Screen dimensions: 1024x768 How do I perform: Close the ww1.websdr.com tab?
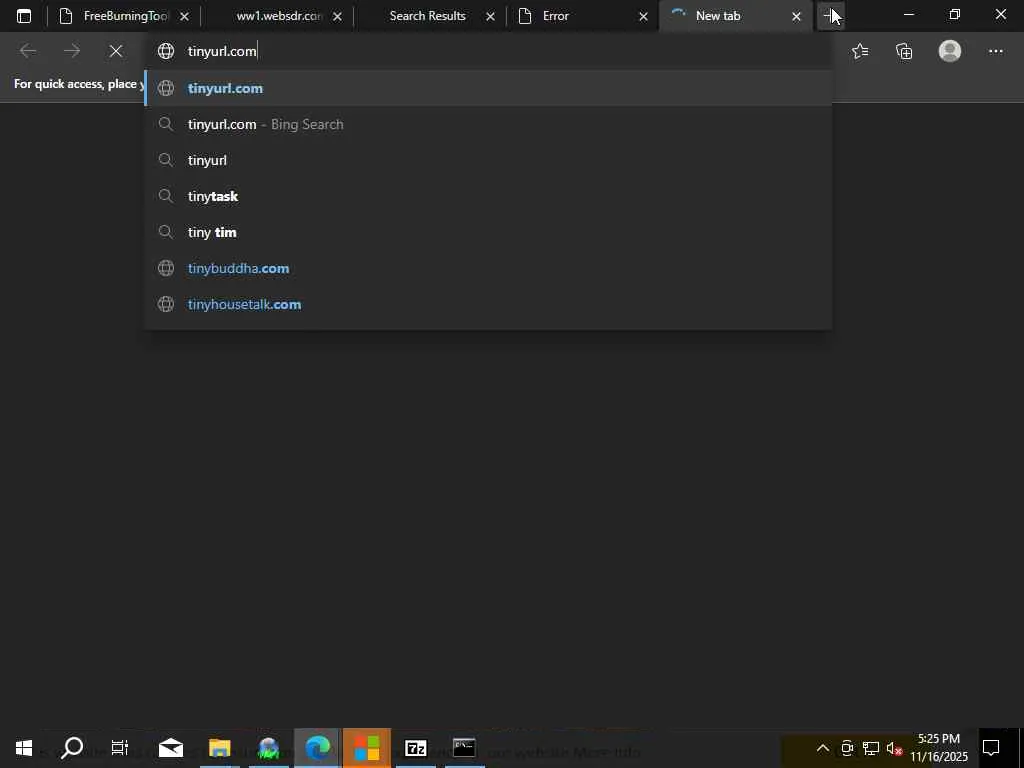pos(337,16)
